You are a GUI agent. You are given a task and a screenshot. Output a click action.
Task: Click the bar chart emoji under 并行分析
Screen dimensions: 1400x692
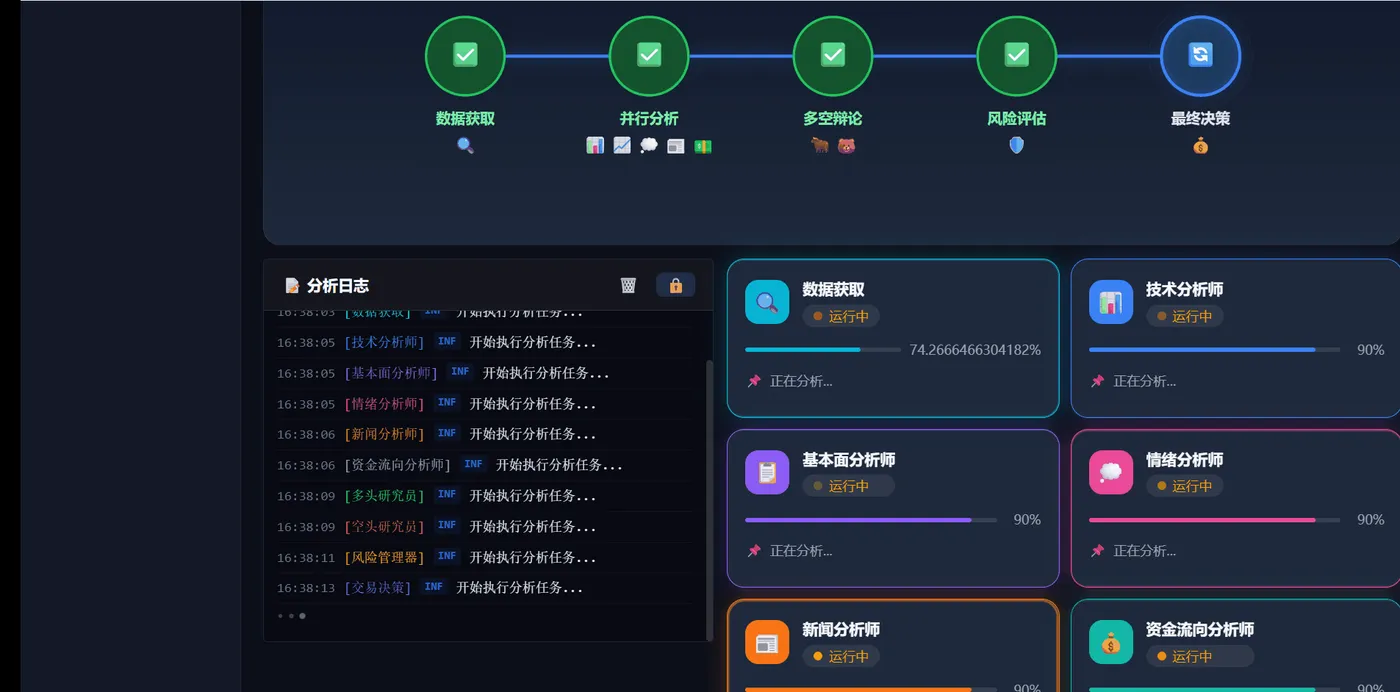595,145
